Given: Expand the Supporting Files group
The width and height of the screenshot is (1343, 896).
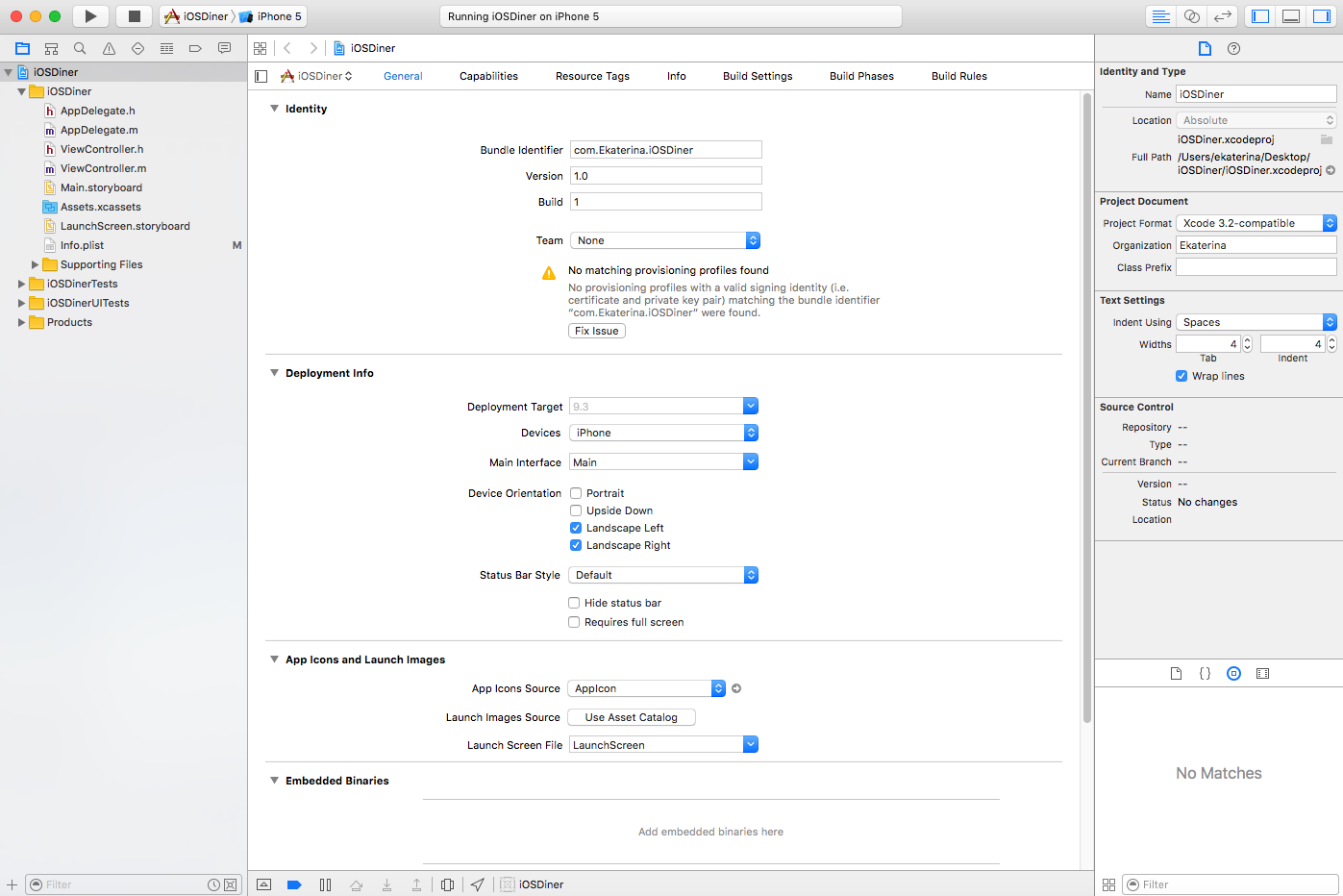Looking at the screenshot, I should (35, 264).
